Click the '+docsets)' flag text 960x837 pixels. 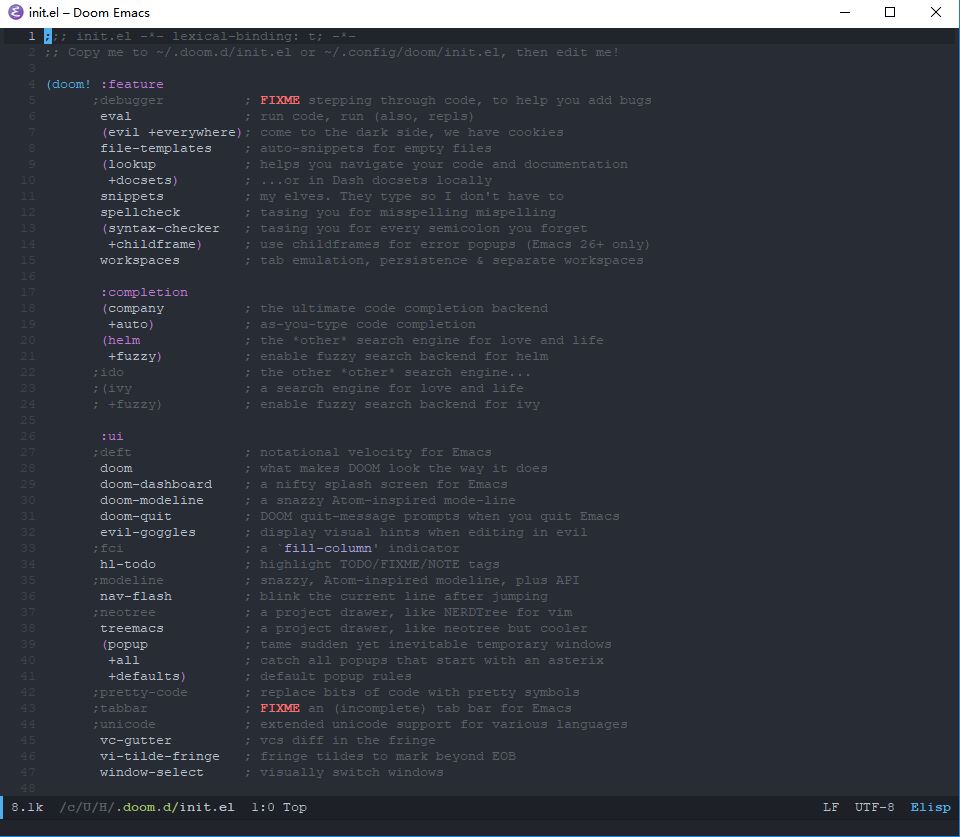[x=143, y=181]
